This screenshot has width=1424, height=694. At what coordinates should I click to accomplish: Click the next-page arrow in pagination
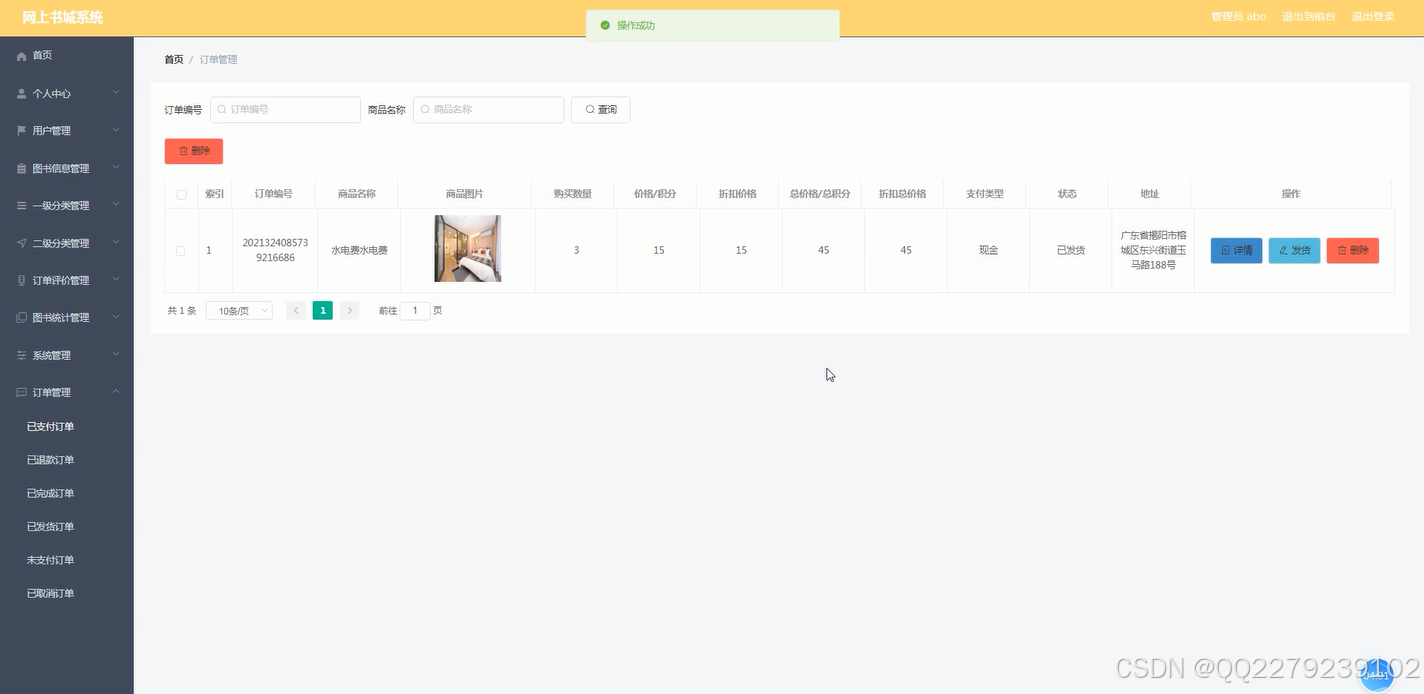click(349, 310)
